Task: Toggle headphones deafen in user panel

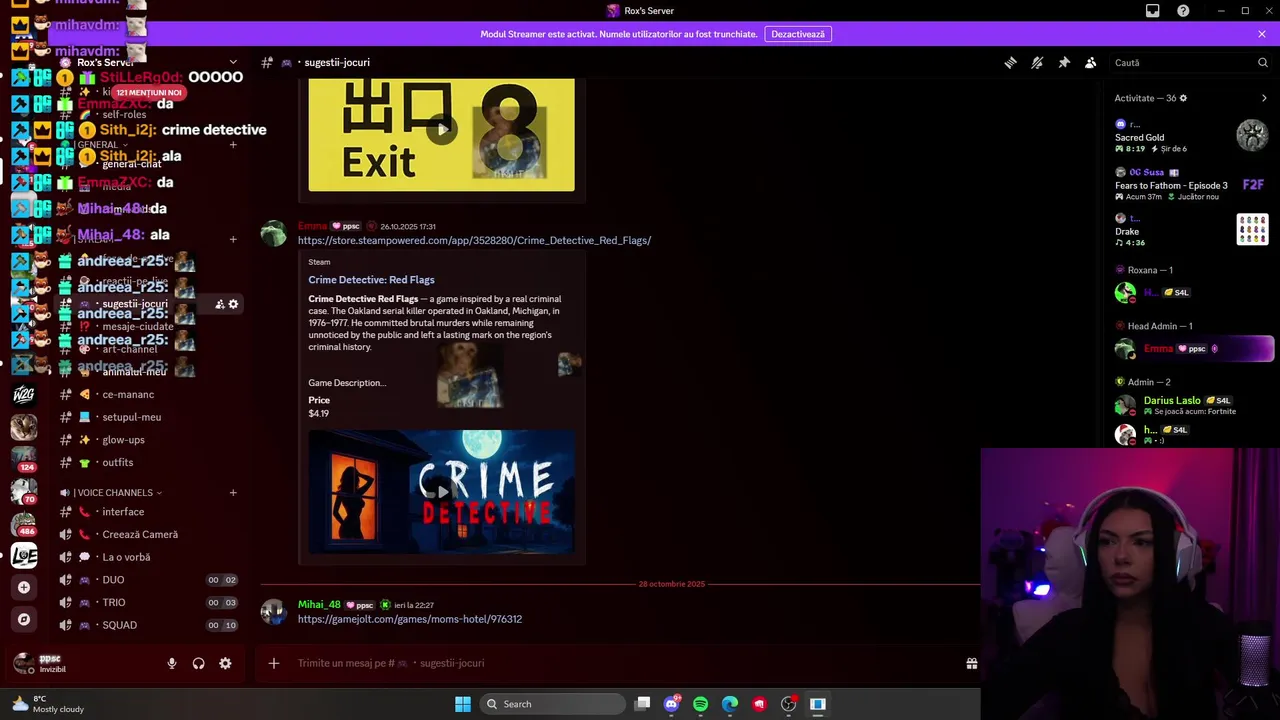Action: (x=198, y=663)
